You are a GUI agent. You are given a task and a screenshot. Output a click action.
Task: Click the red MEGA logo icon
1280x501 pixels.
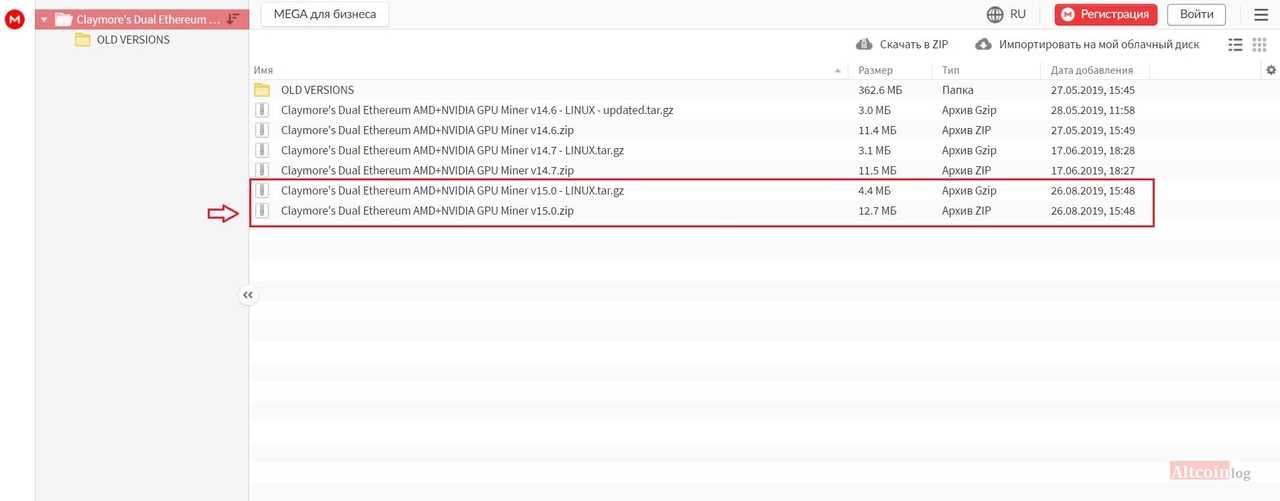(14, 18)
